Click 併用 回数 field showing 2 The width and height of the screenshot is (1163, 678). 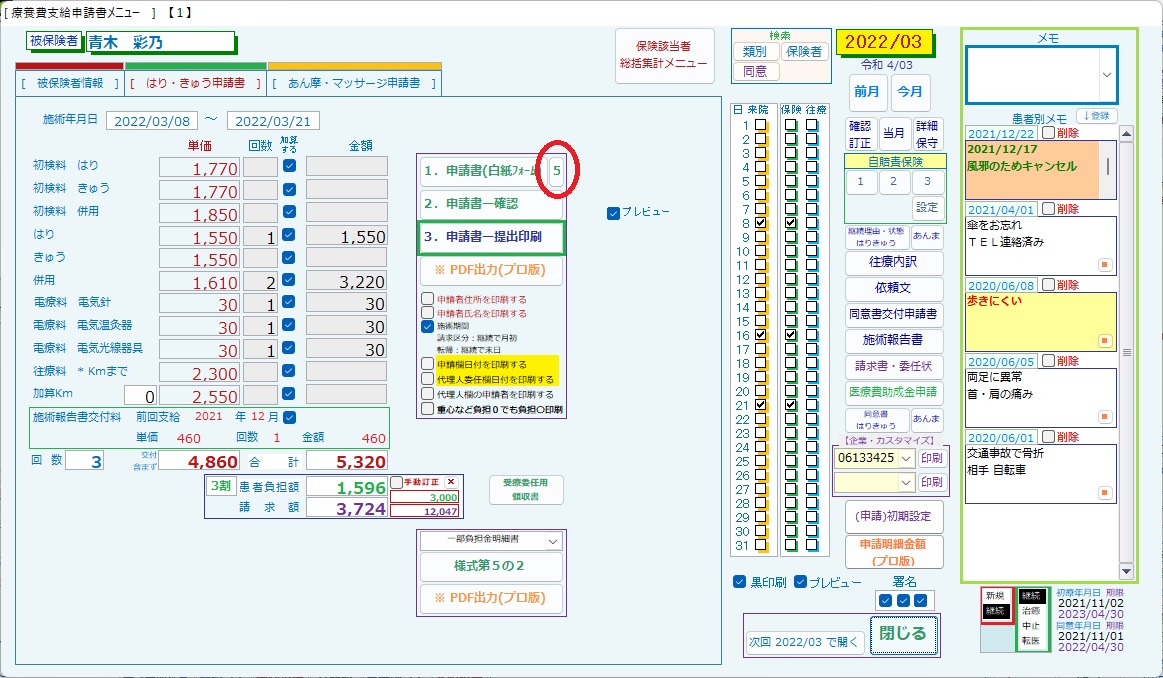point(260,282)
